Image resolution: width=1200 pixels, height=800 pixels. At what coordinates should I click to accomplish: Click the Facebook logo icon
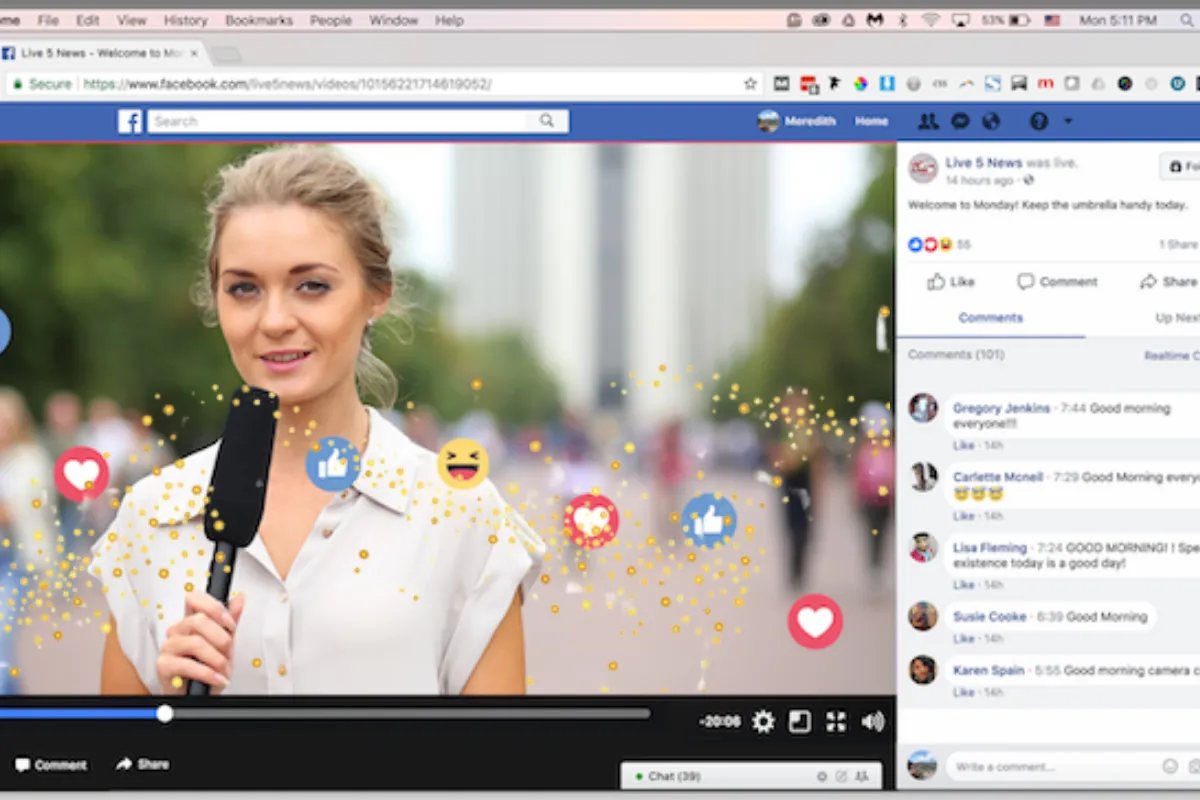pos(130,121)
